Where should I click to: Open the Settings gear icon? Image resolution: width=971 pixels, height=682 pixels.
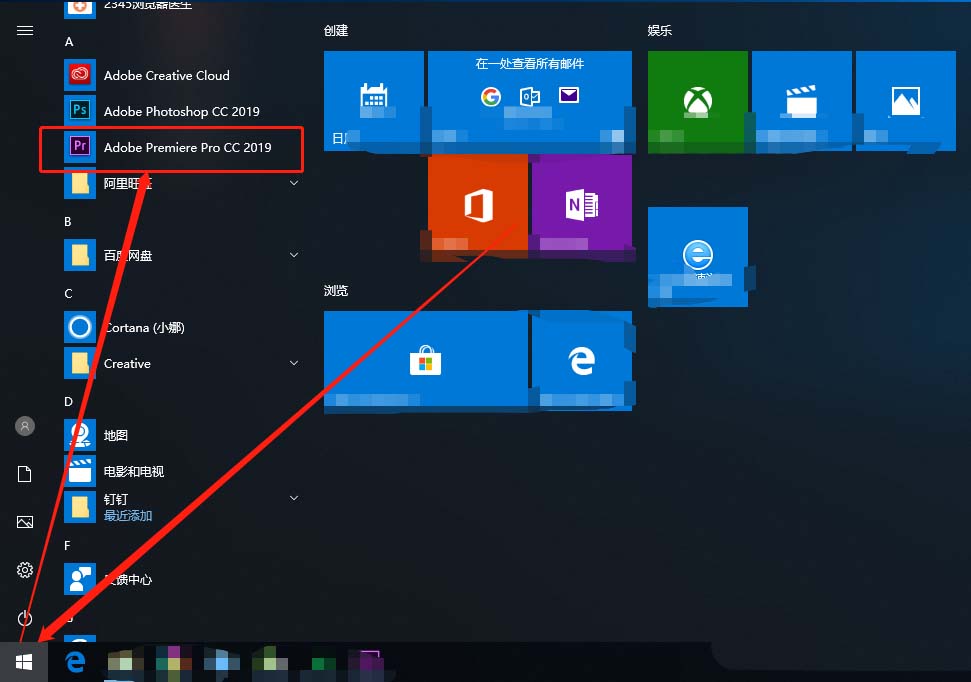[x=25, y=570]
